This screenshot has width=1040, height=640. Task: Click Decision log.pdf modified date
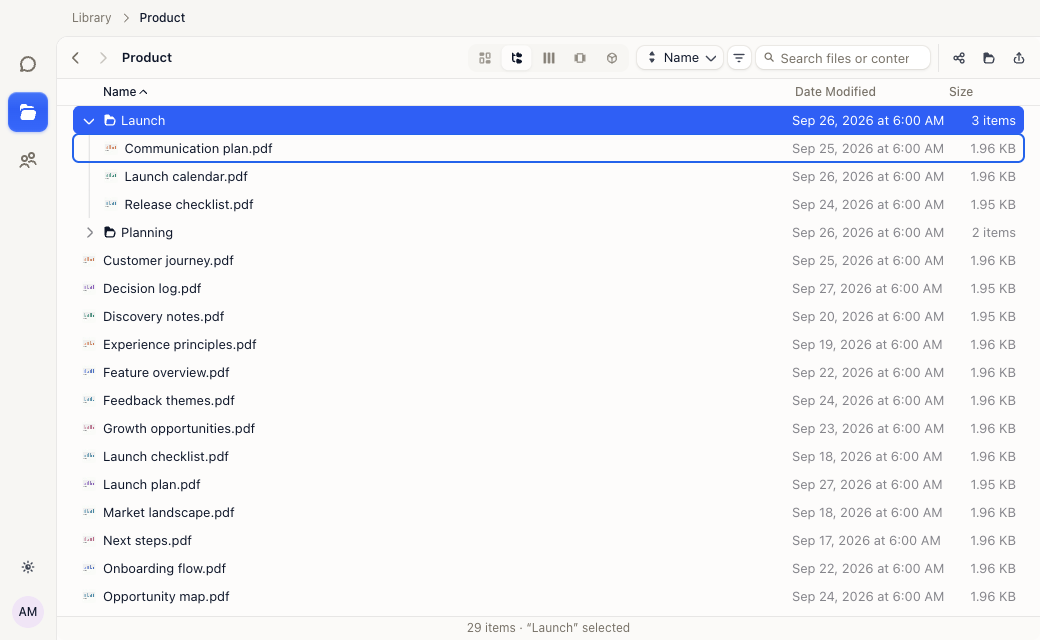pyautogui.click(x=867, y=288)
